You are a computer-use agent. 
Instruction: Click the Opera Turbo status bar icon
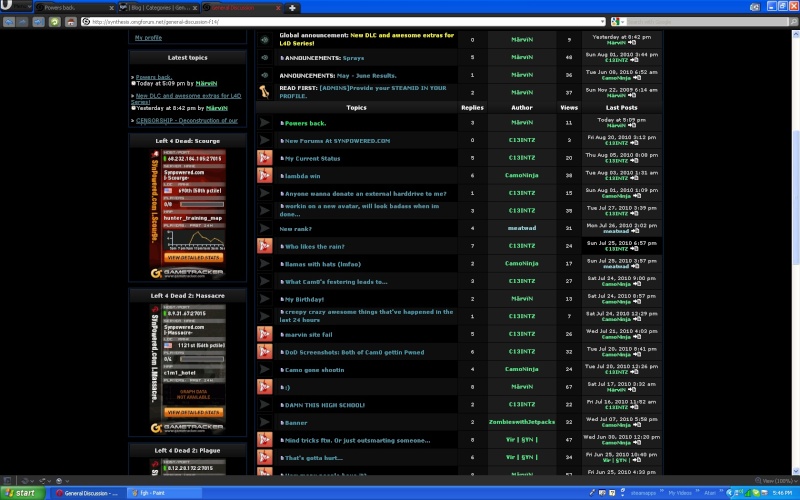pos(59,481)
